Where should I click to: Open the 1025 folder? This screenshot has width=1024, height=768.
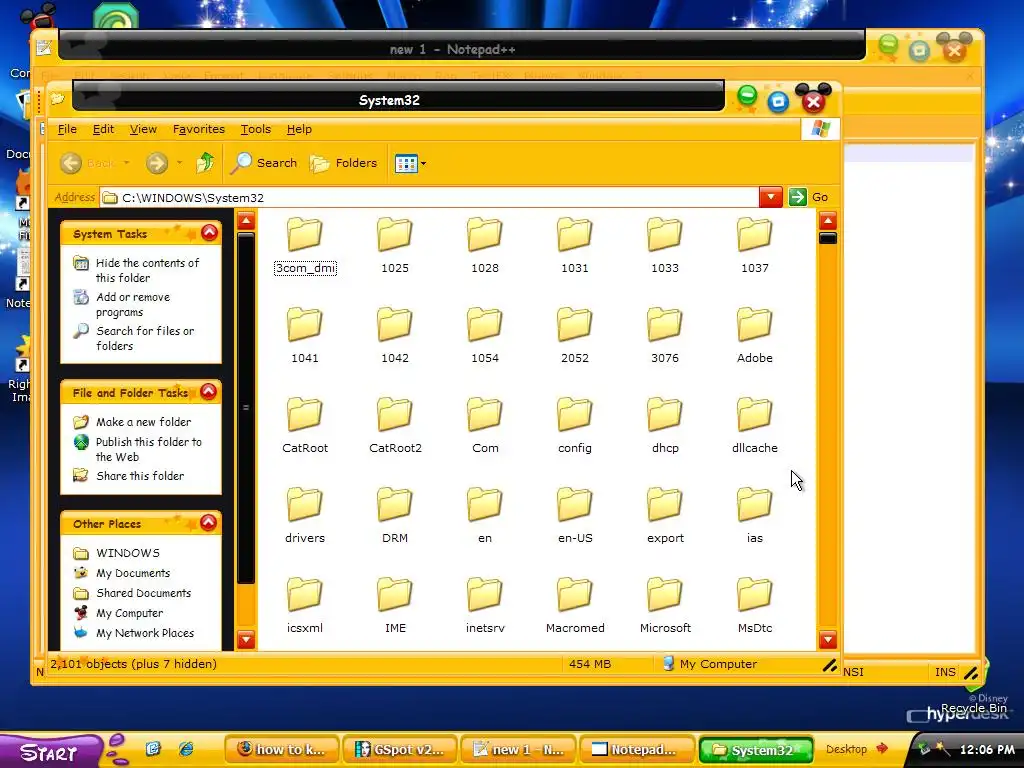click(395, 246)
